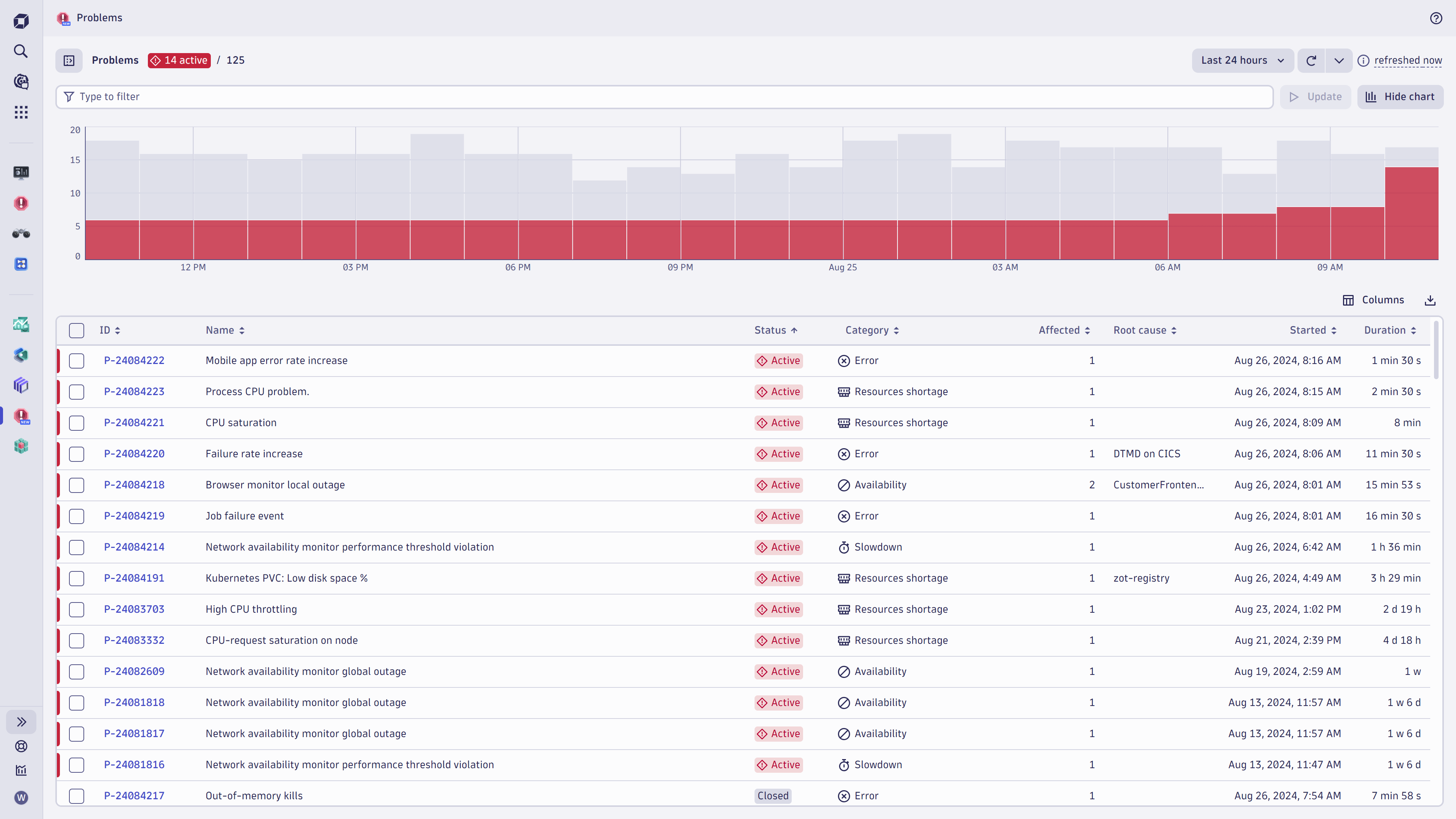
Task: Expand the collapsed sidebar with double-arrow icon
Action: (x=21, y=722)
